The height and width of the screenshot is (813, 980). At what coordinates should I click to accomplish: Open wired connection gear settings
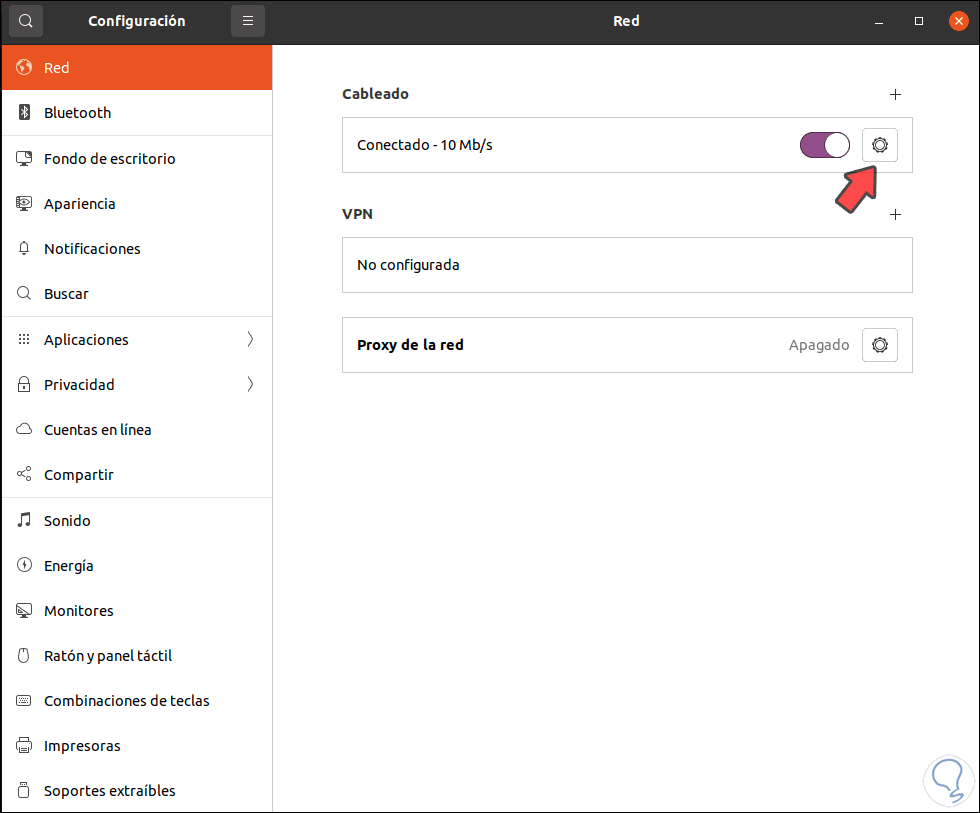tap(880, 145)
